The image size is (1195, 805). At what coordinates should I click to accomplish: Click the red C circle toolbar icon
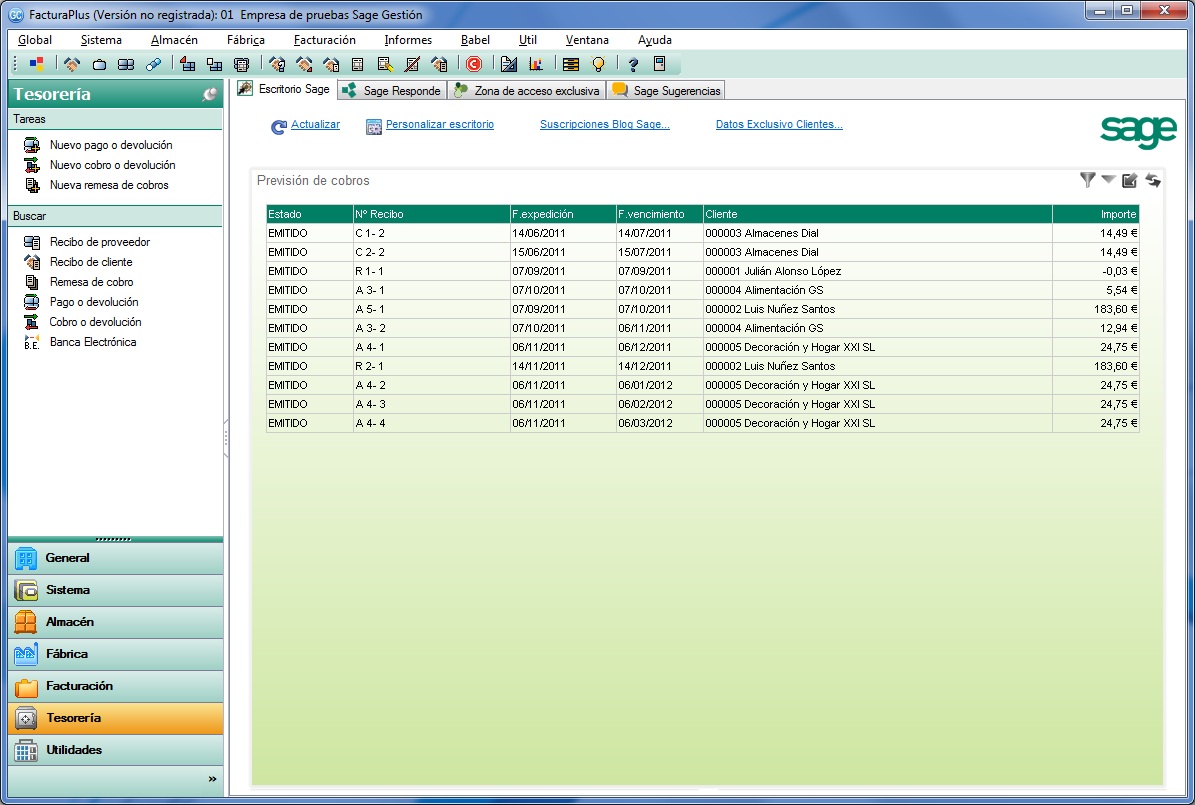[x=474, y=64]
